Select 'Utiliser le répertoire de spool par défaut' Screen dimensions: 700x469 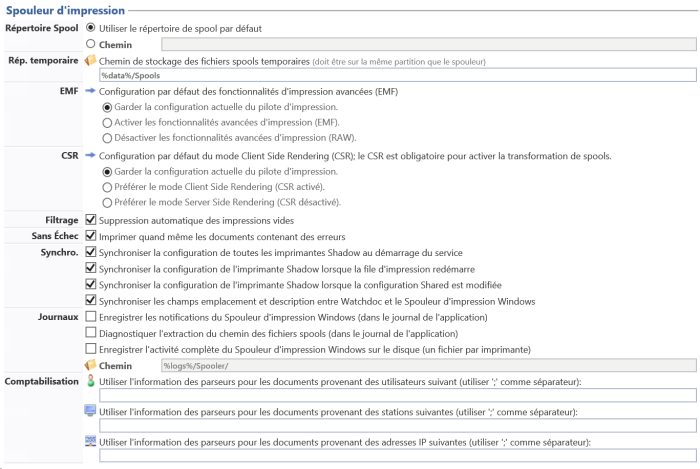92,28
